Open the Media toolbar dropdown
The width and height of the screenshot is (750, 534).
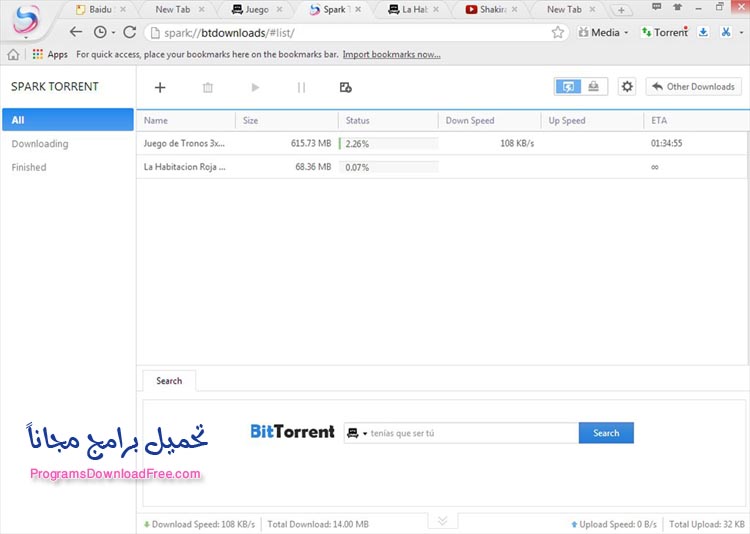click(604, 32)
